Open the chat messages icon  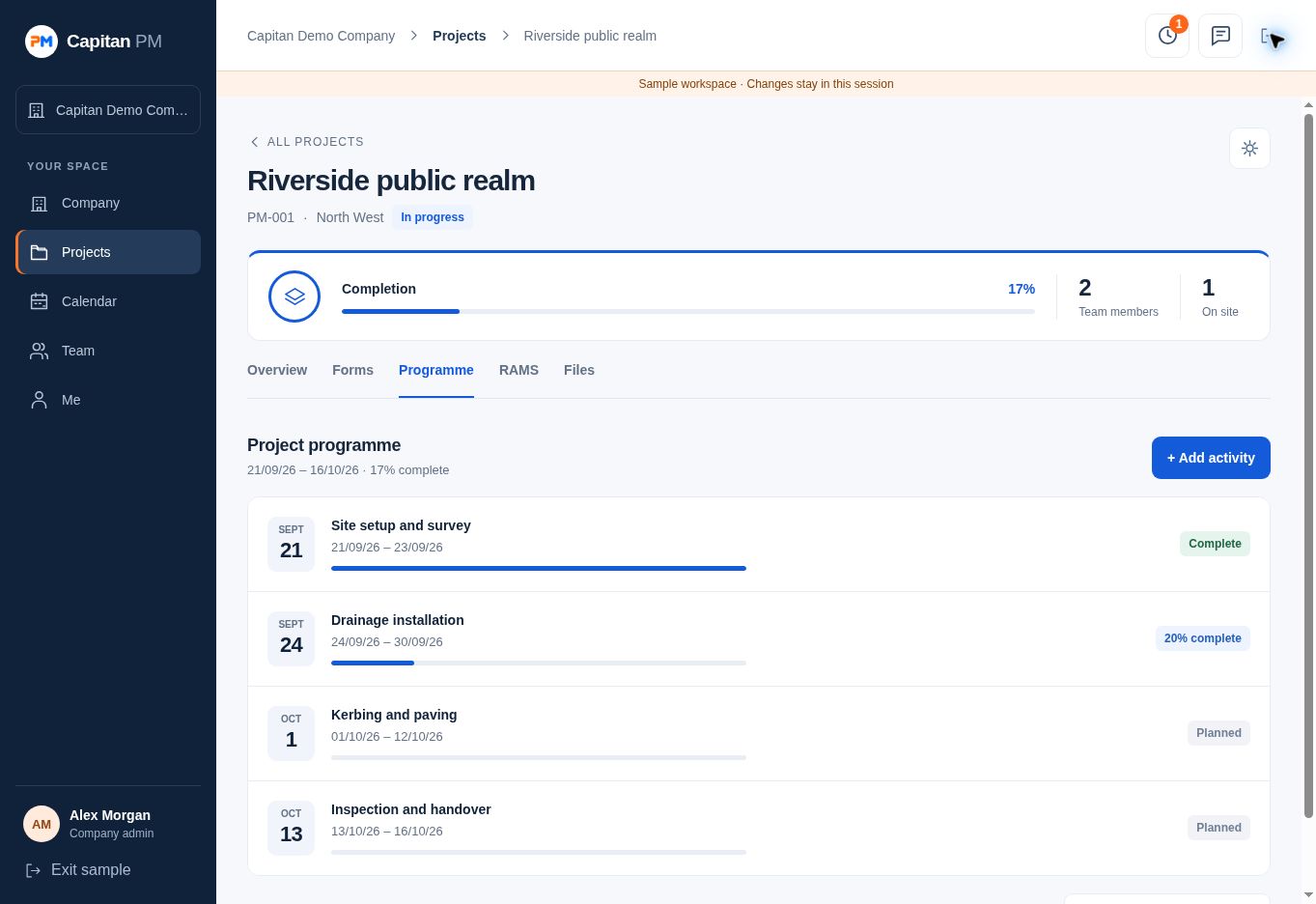[1220, 36]
